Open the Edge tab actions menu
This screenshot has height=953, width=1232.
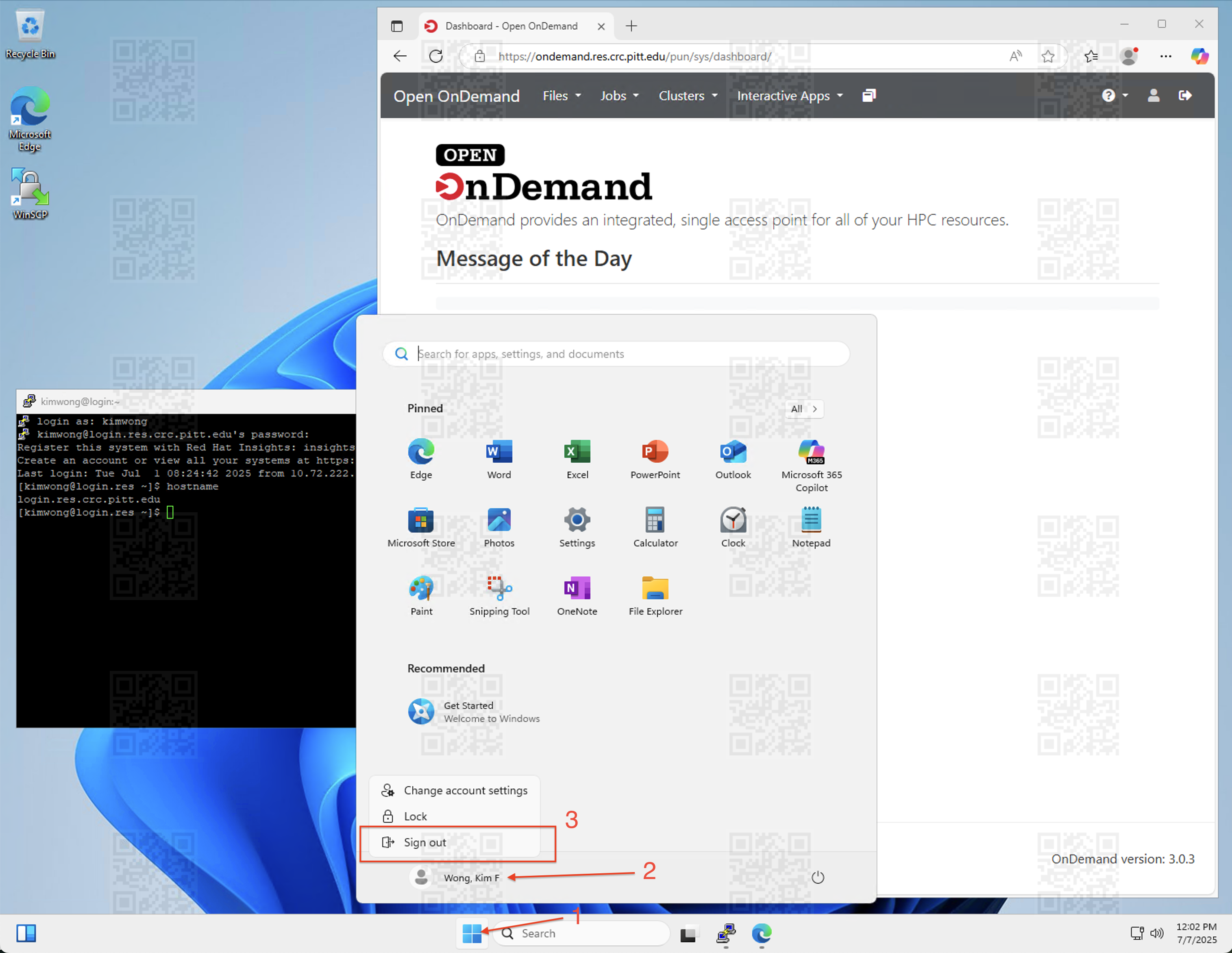point(396,26)
